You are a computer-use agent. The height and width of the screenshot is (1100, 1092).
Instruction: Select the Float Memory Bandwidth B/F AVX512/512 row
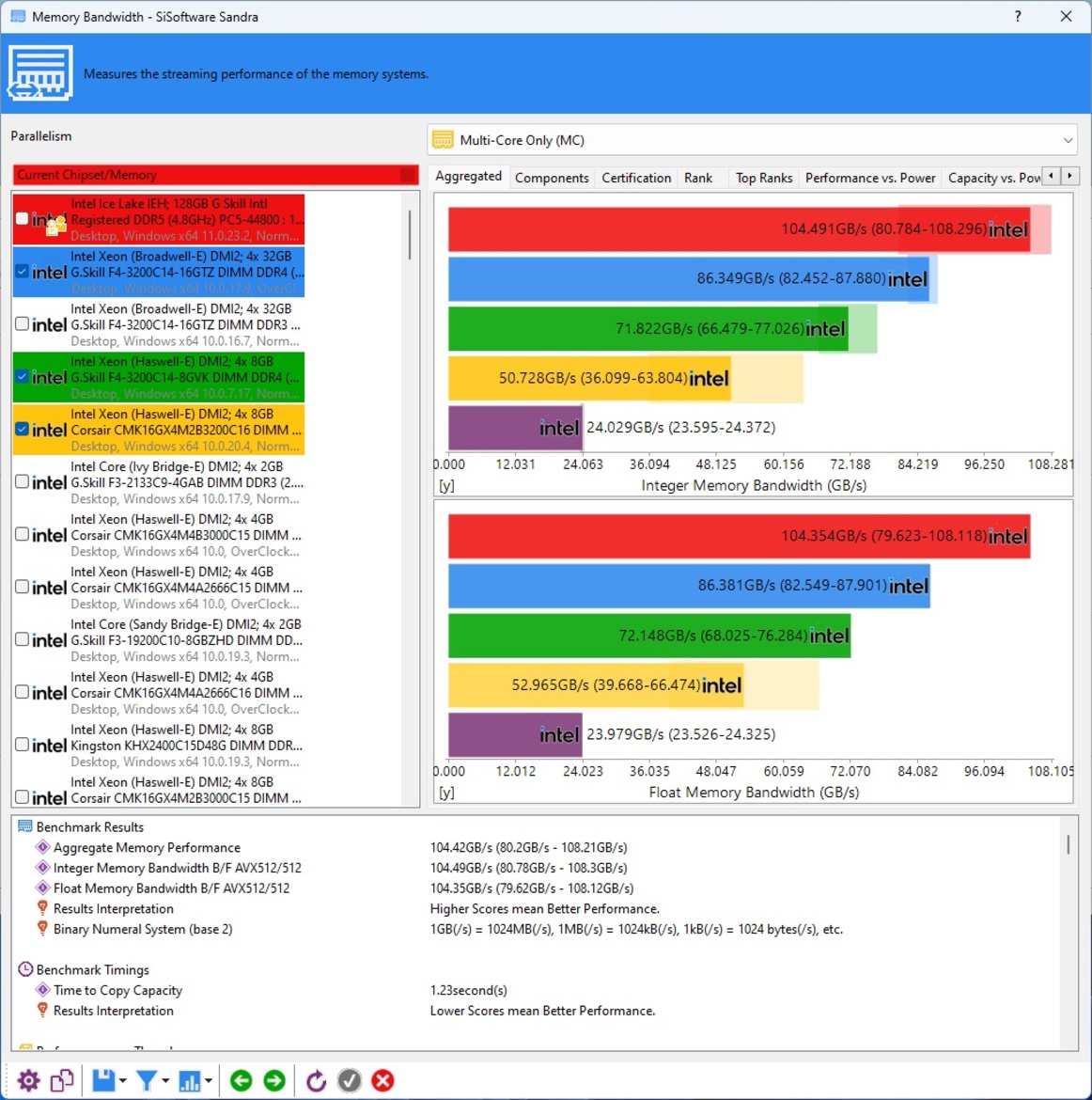pyautogui.click(x=171, y=888)
